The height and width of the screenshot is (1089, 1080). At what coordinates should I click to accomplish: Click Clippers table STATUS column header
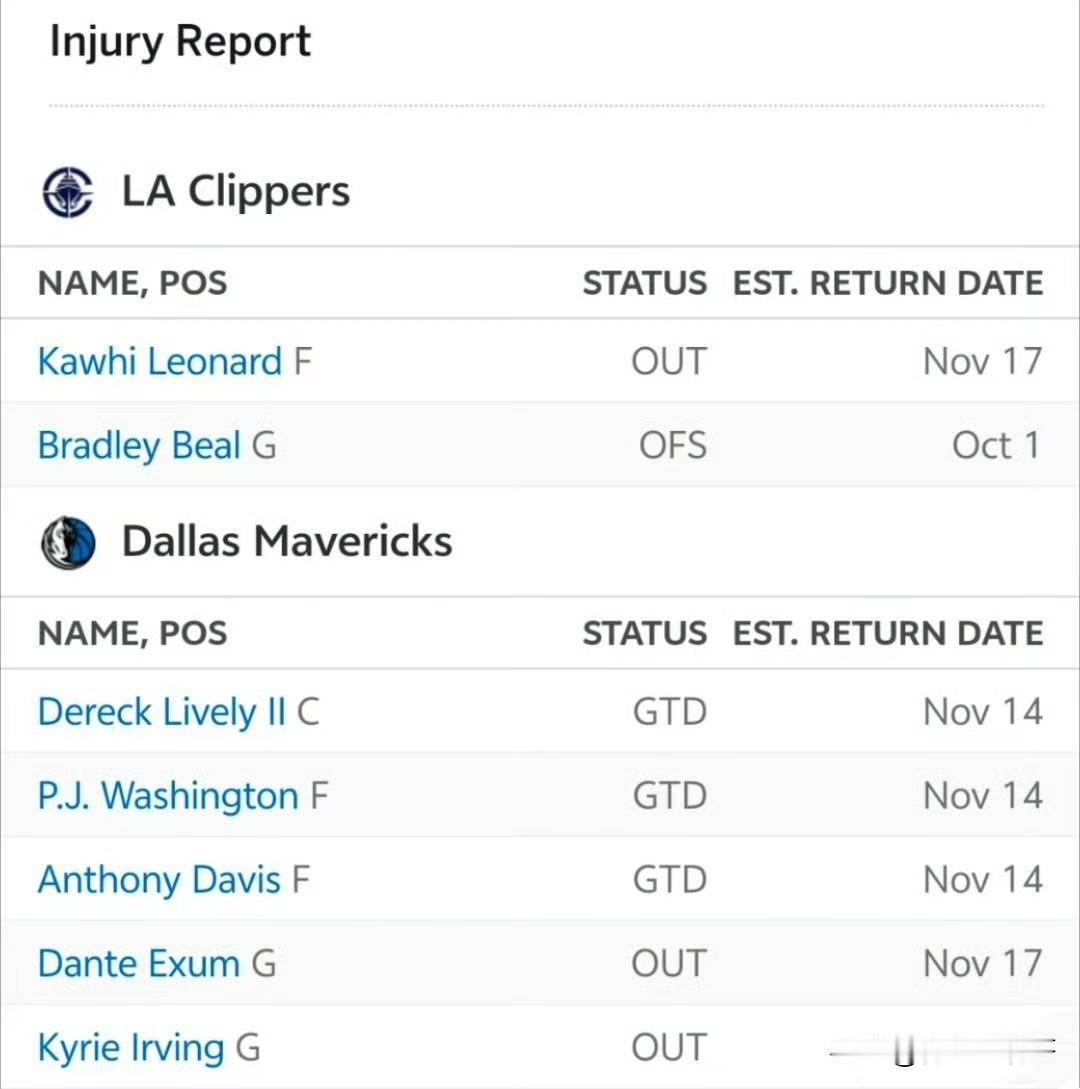[x=644, y=283]
